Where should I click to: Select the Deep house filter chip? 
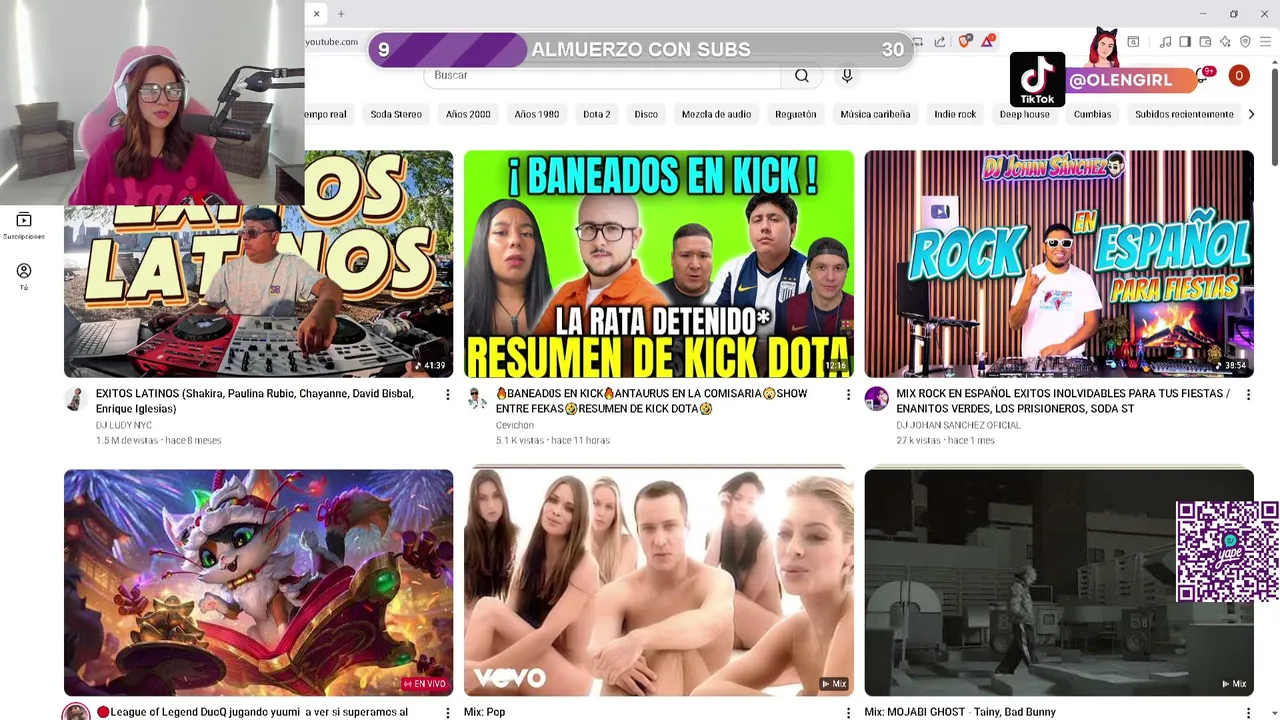click(x=1025, y=114)
